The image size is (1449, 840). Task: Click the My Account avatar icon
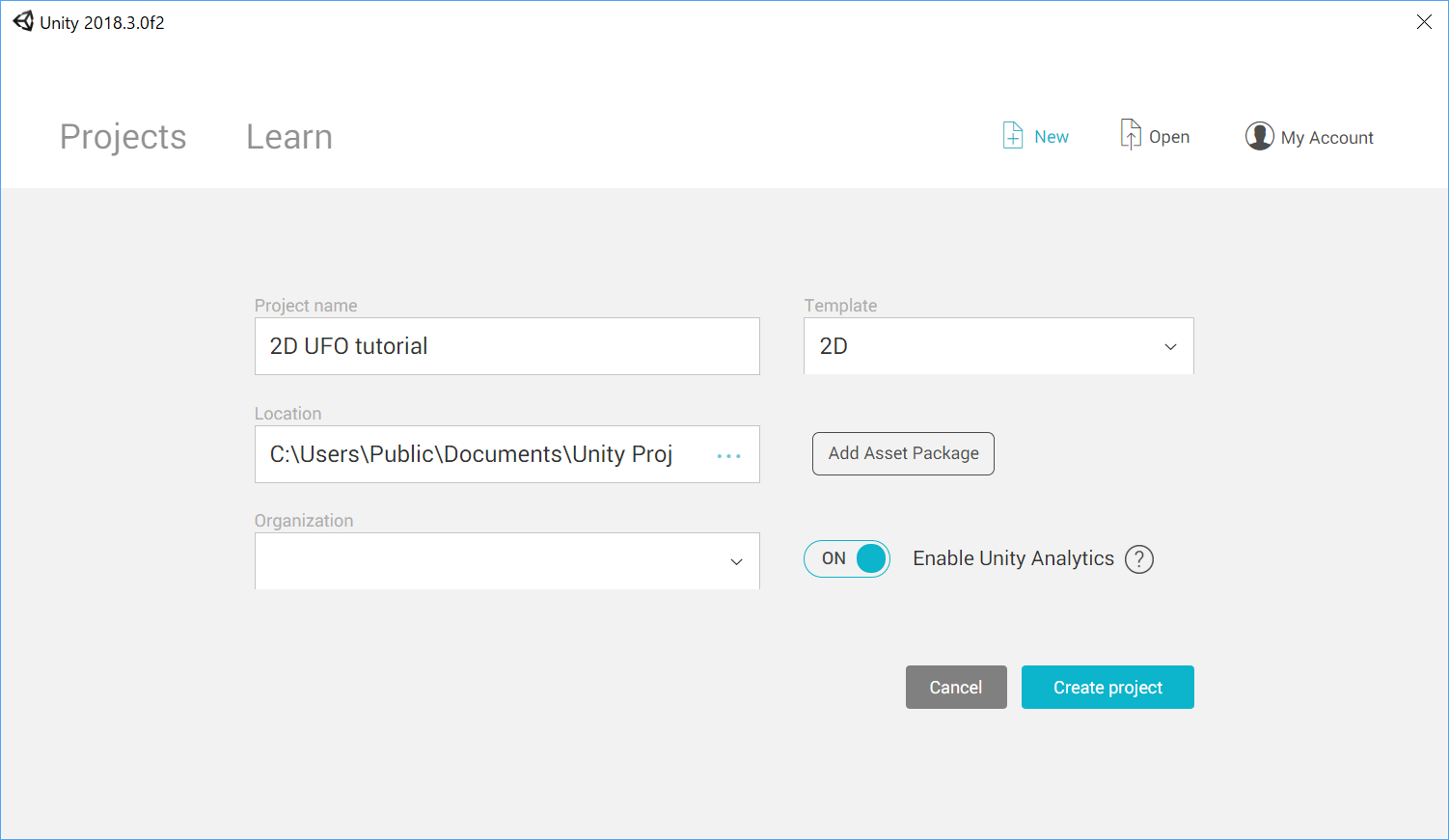(x=1259, y=136)
